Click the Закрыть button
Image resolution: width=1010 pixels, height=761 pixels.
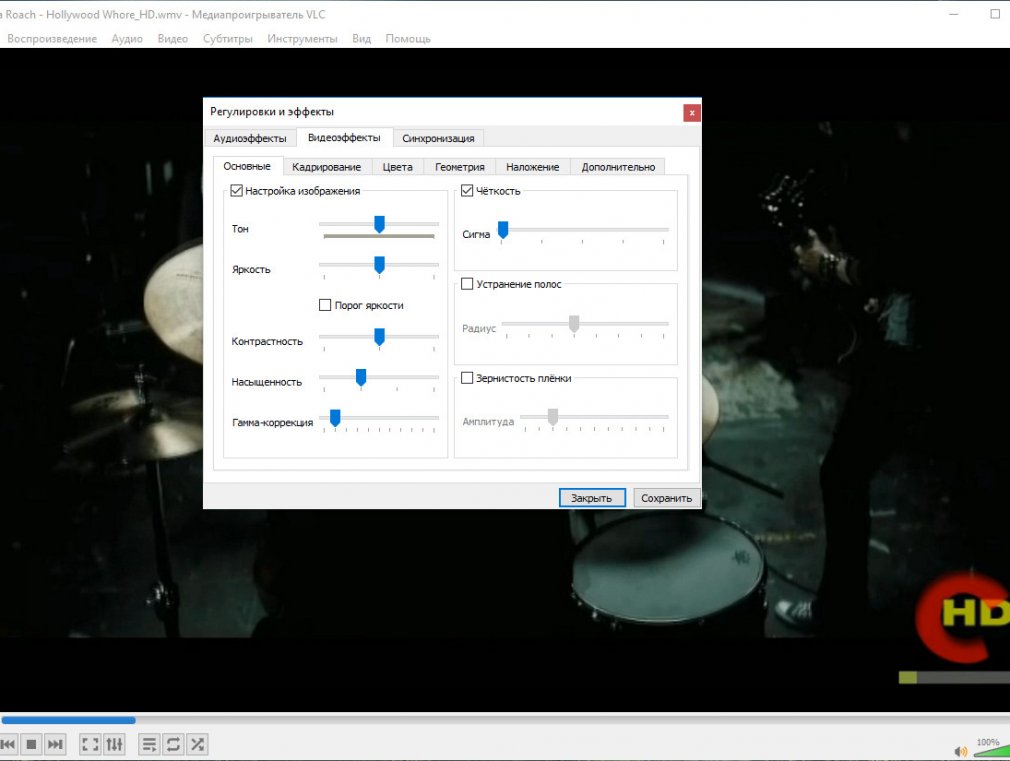592,498
